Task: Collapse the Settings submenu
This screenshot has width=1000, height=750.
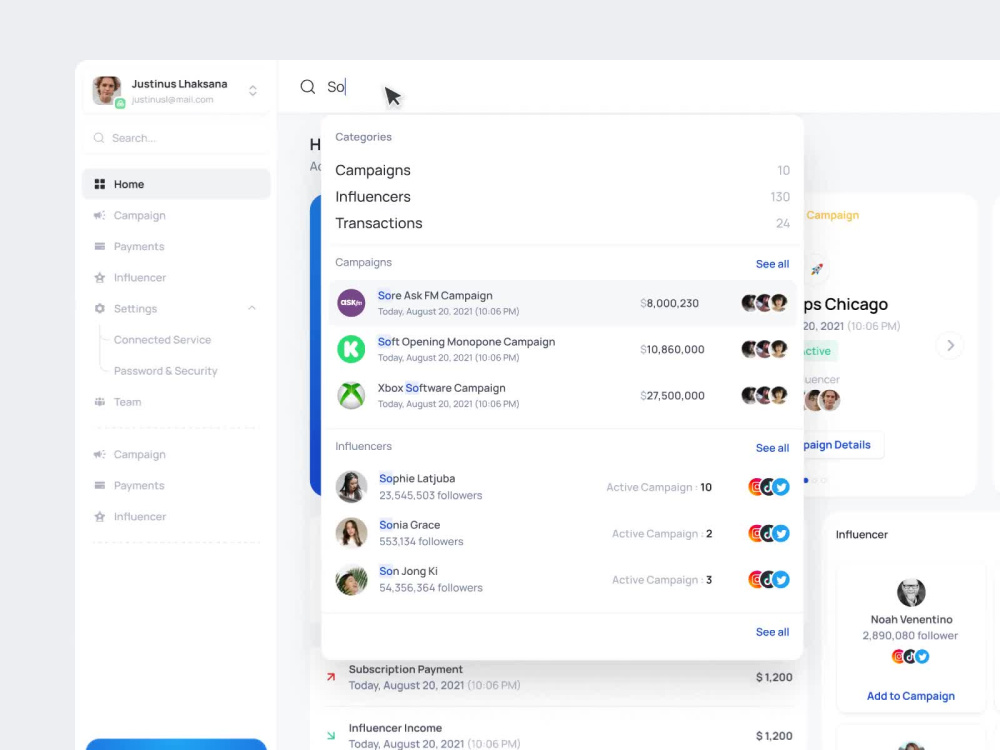Action: pyautogui.click(x=253, y=308)
